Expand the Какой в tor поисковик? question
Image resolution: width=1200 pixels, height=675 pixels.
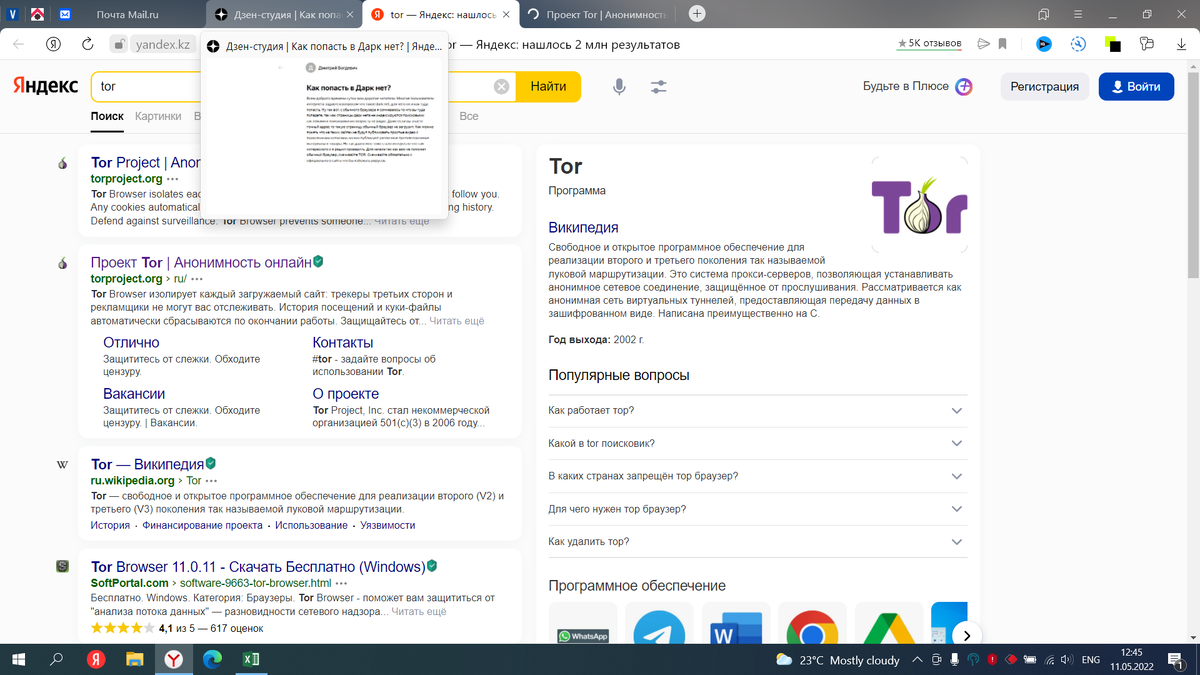(757, 443)
